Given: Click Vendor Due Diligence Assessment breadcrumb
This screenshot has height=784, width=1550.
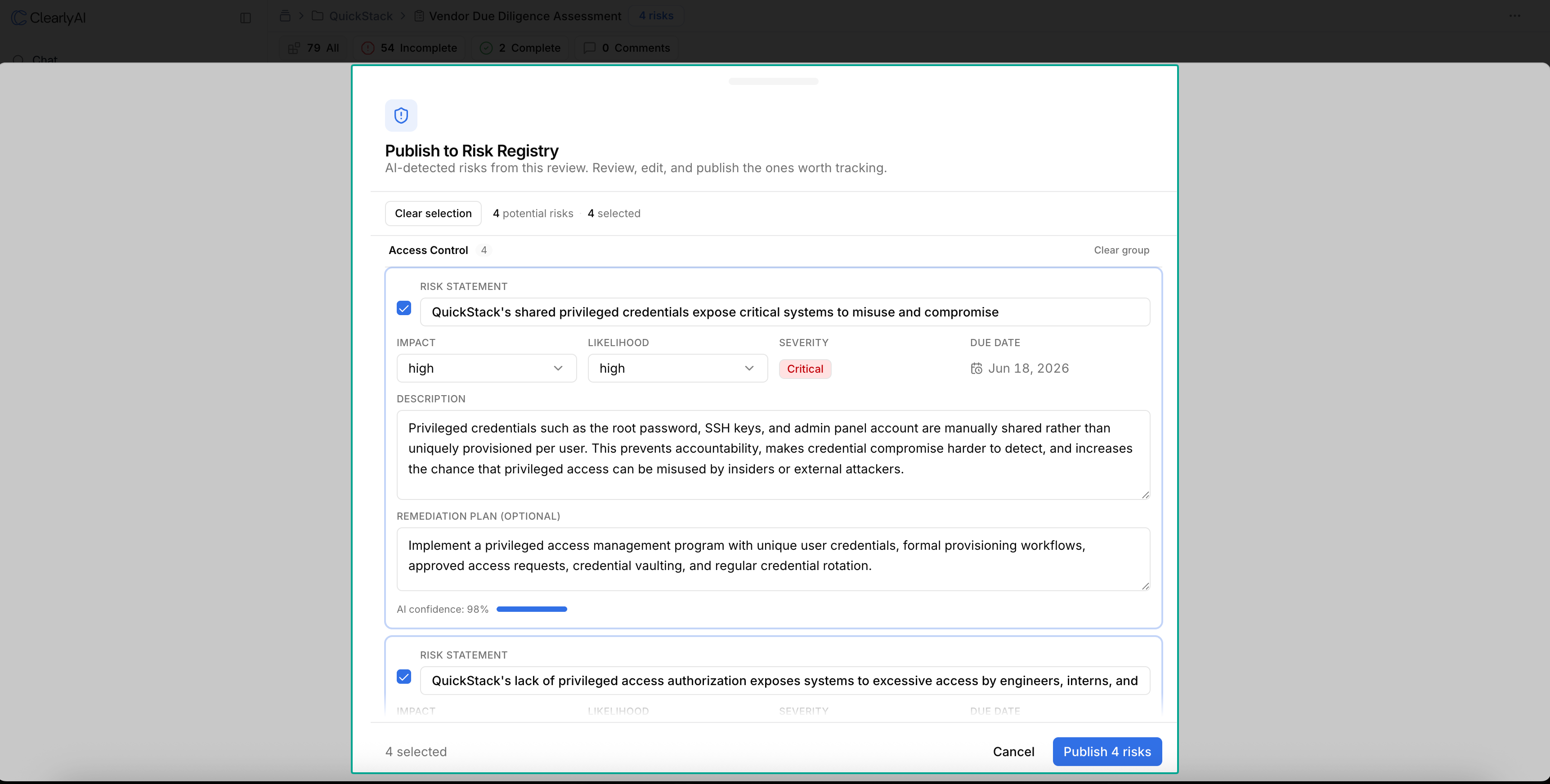Looking at the screenshot, I should 525,16.
